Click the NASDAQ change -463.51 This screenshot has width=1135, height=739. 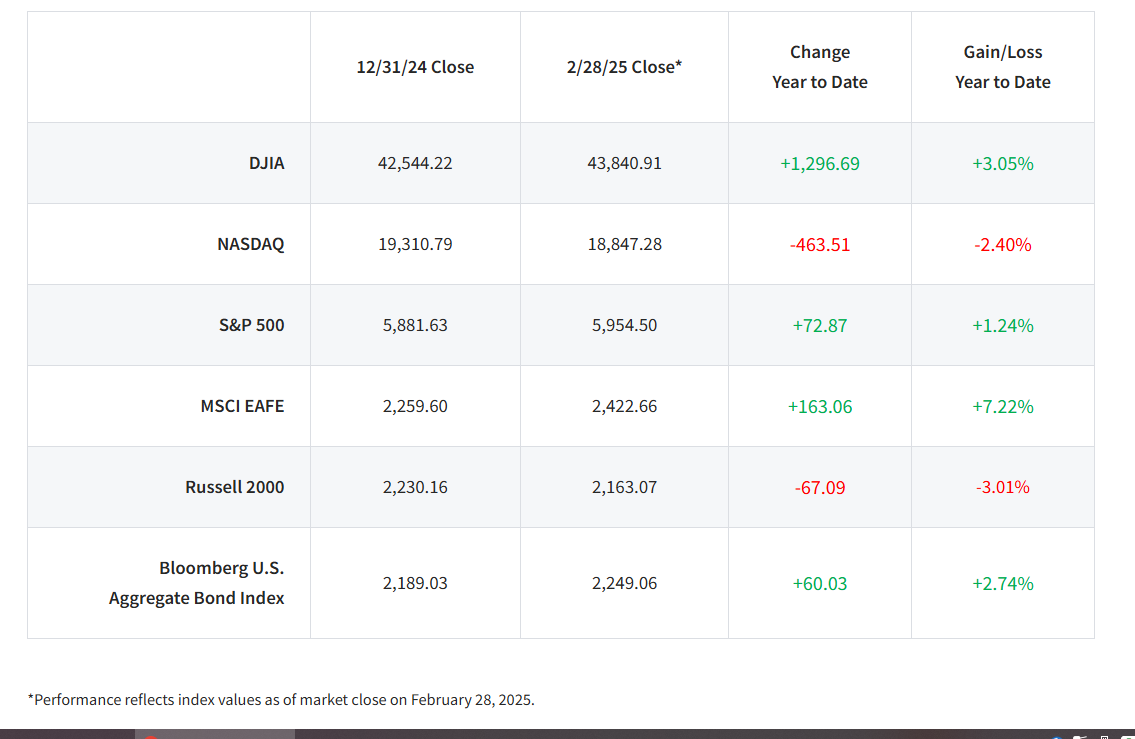click(819, 245)
